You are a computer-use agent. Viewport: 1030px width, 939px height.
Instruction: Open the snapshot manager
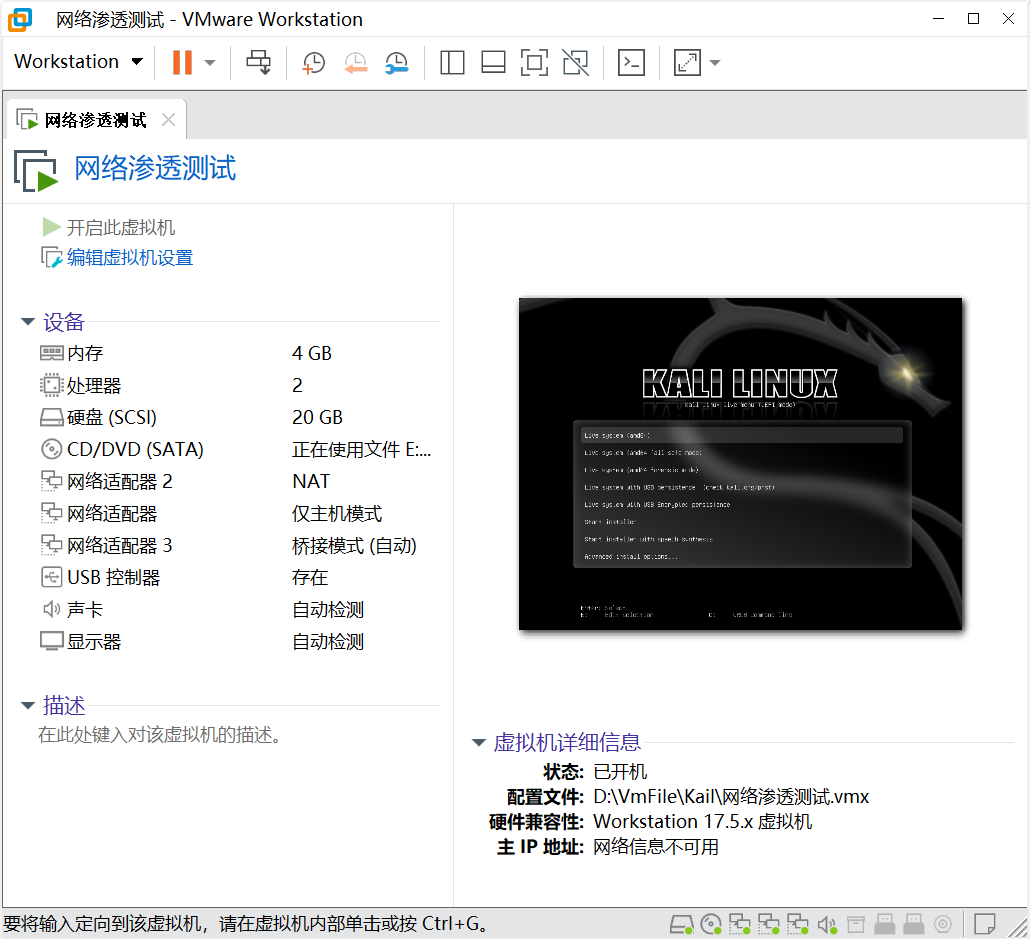[x=397, y=63]
